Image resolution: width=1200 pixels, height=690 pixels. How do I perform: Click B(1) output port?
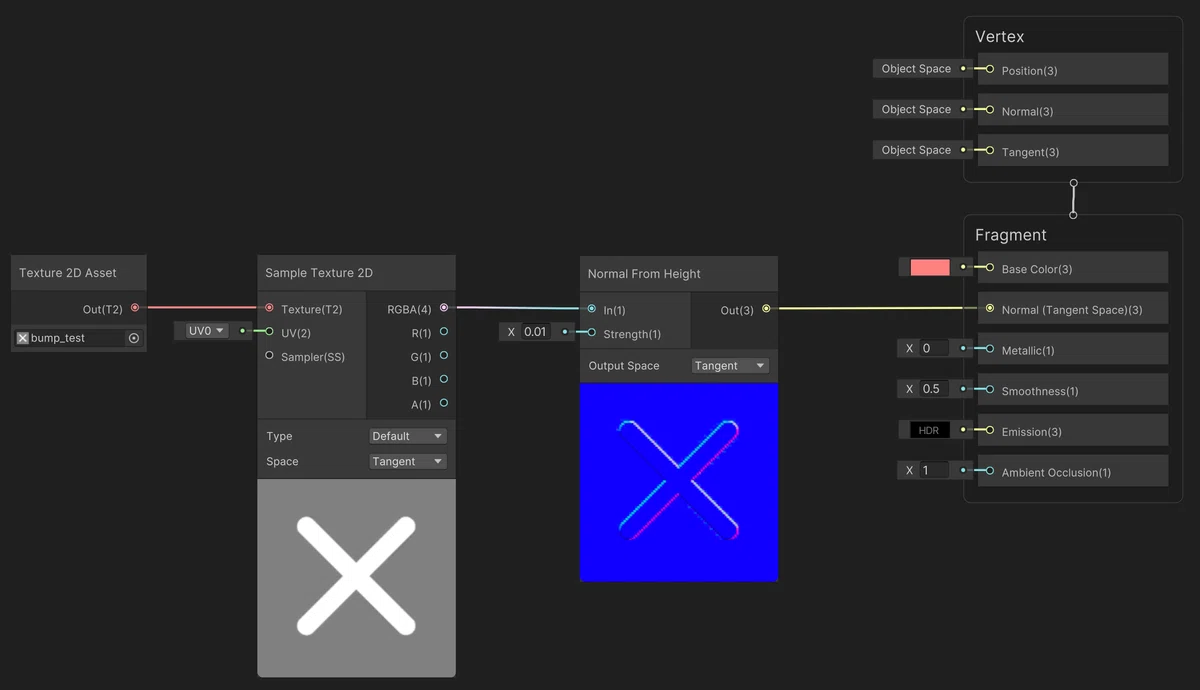[443, 379]
